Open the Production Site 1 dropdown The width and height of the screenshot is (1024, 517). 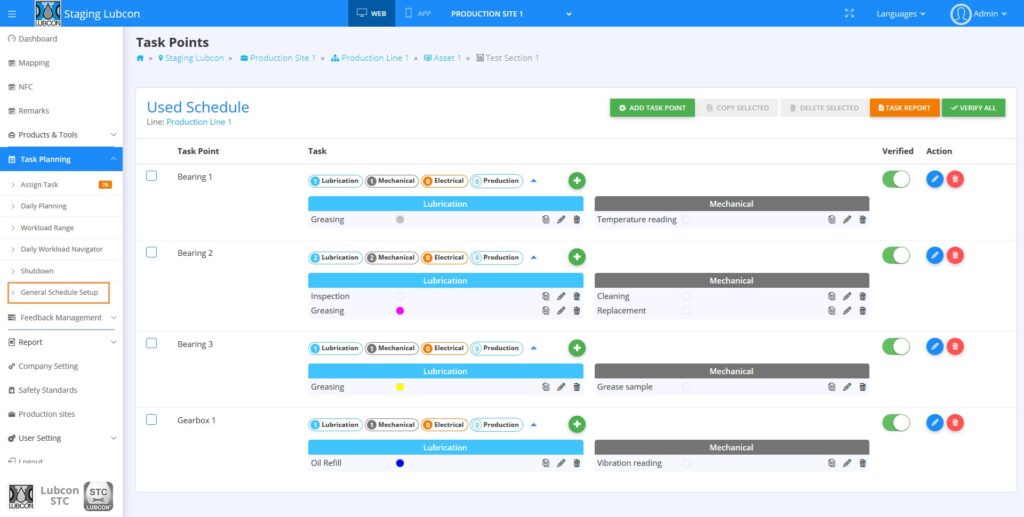pos(510,14)
